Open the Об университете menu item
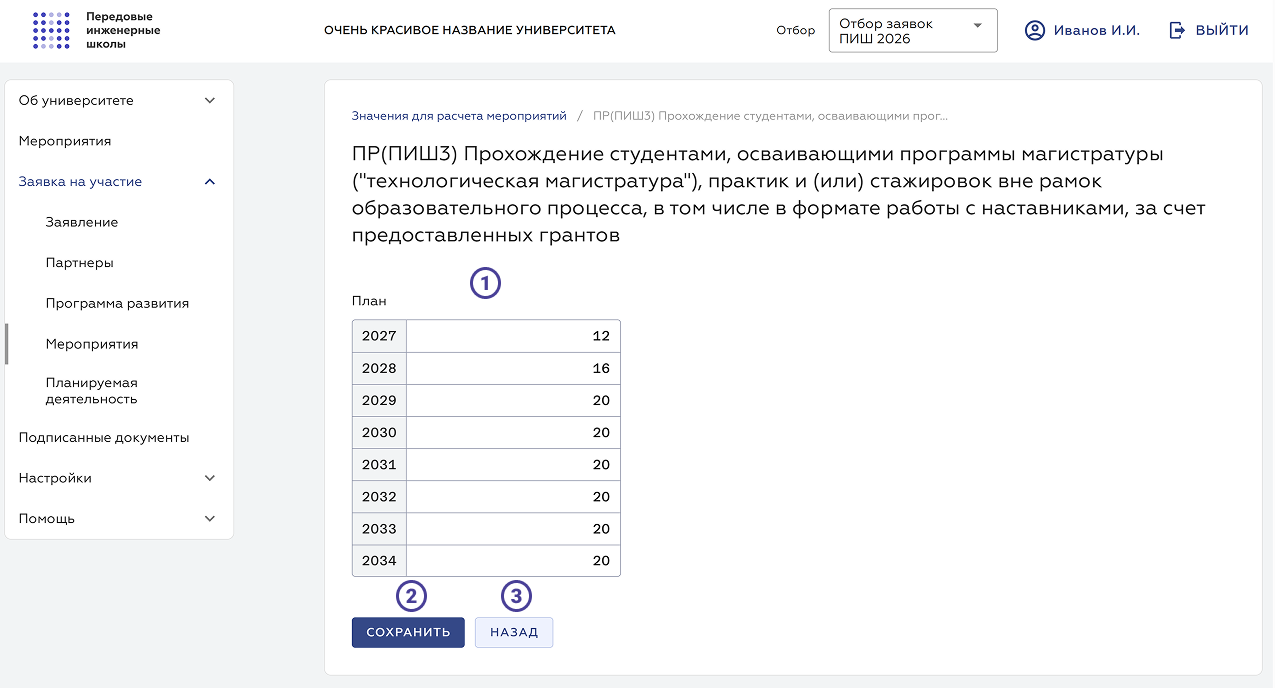The image size is (1275, 688). tap(76, 101)
